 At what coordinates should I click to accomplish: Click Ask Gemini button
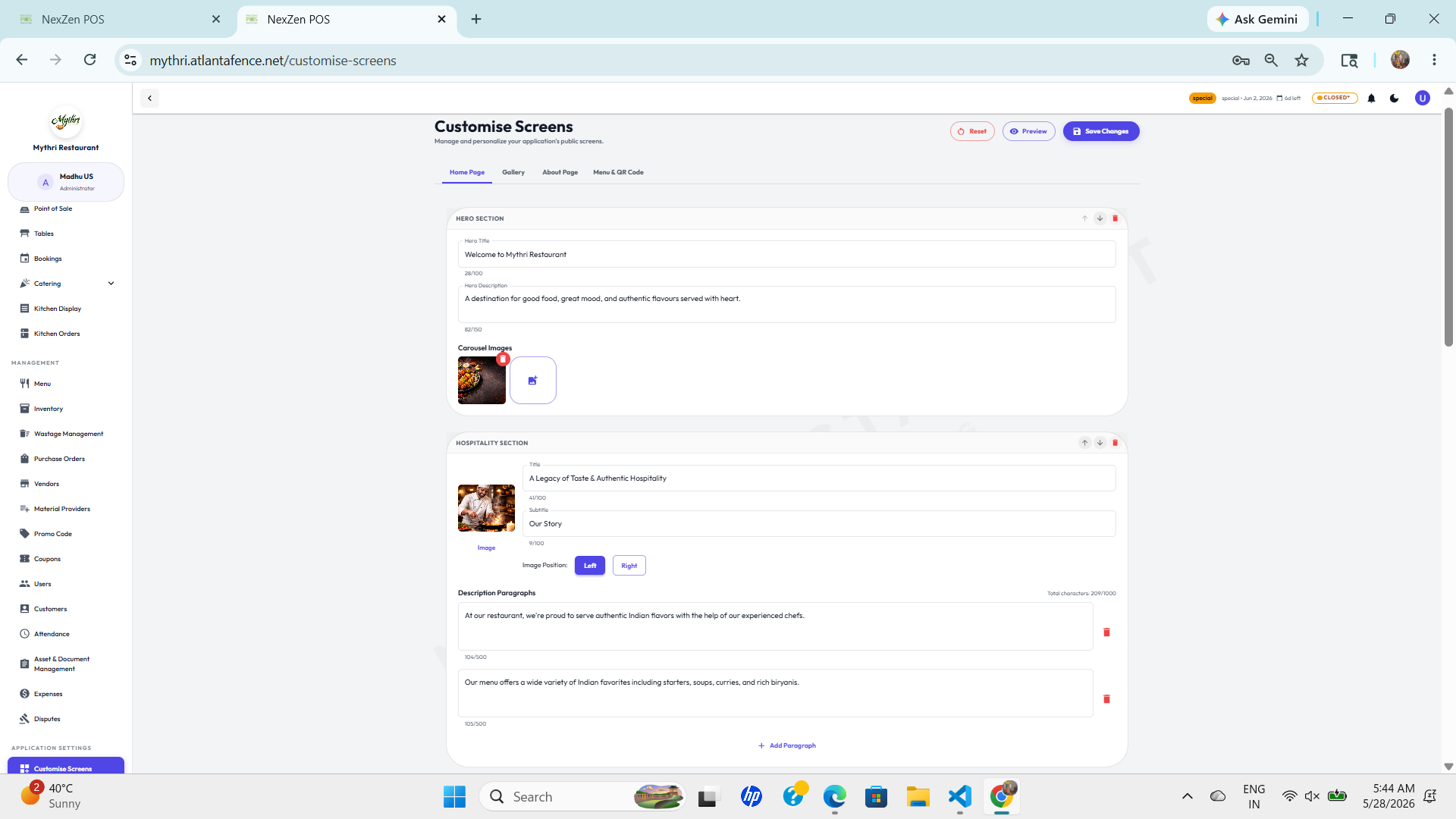(x=1257, y=19)
